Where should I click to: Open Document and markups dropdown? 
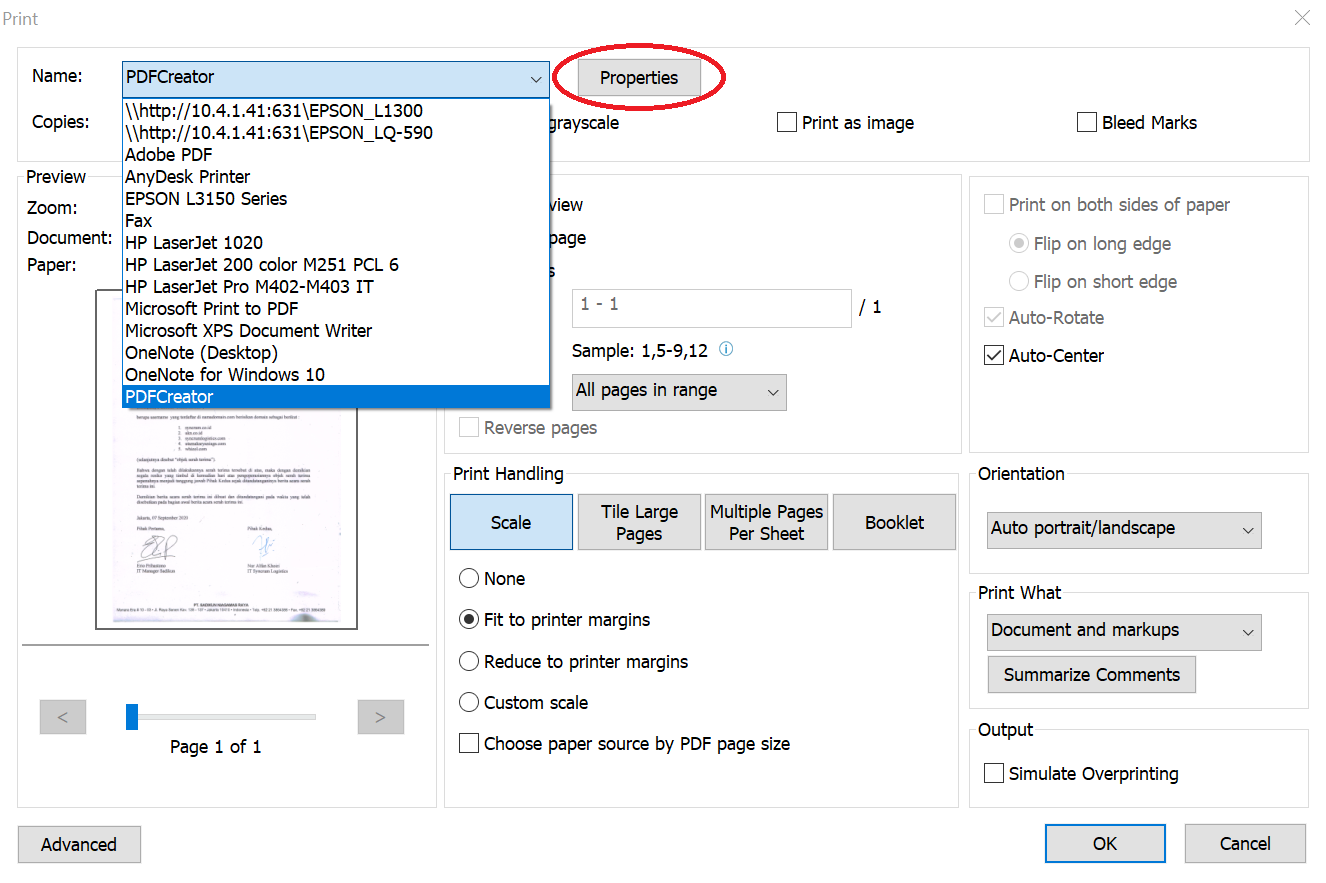pos(1124,631)
